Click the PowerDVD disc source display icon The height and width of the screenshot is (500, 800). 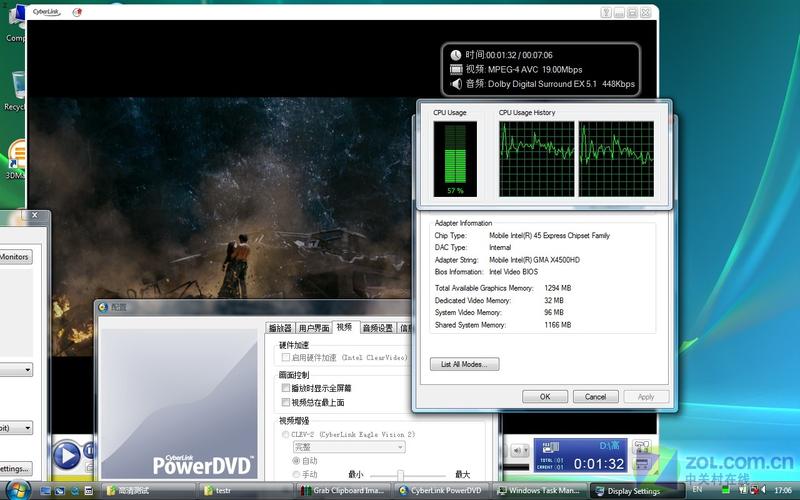[551, 447]
